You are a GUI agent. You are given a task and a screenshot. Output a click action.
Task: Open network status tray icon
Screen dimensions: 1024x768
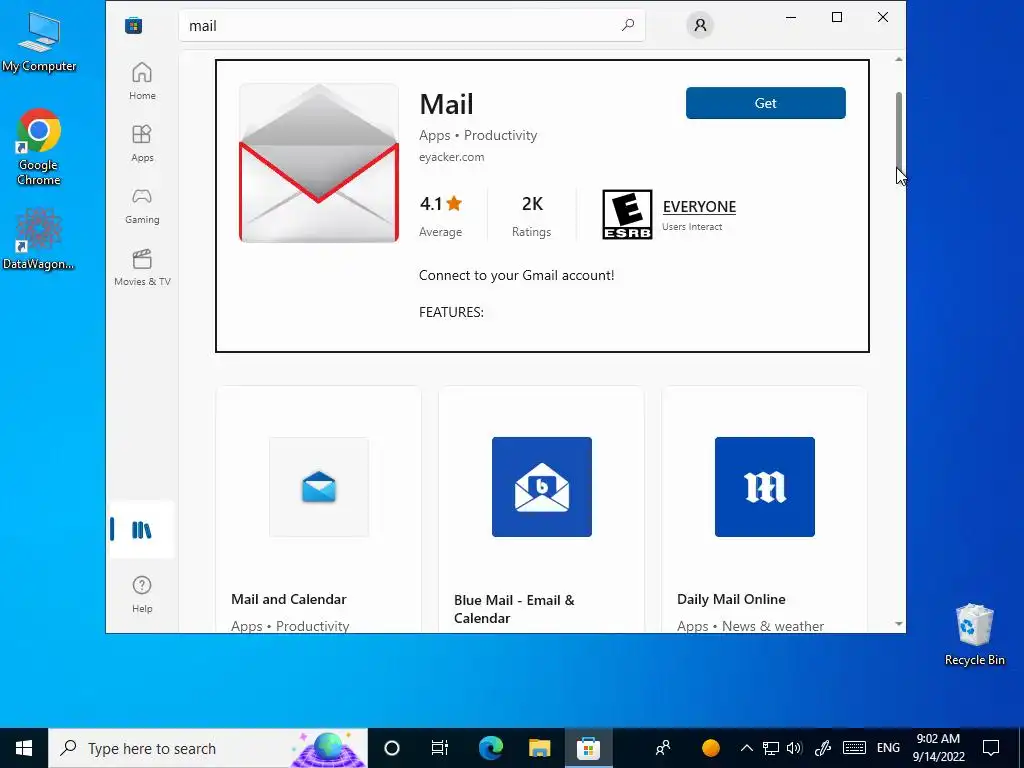click(771, 748)
